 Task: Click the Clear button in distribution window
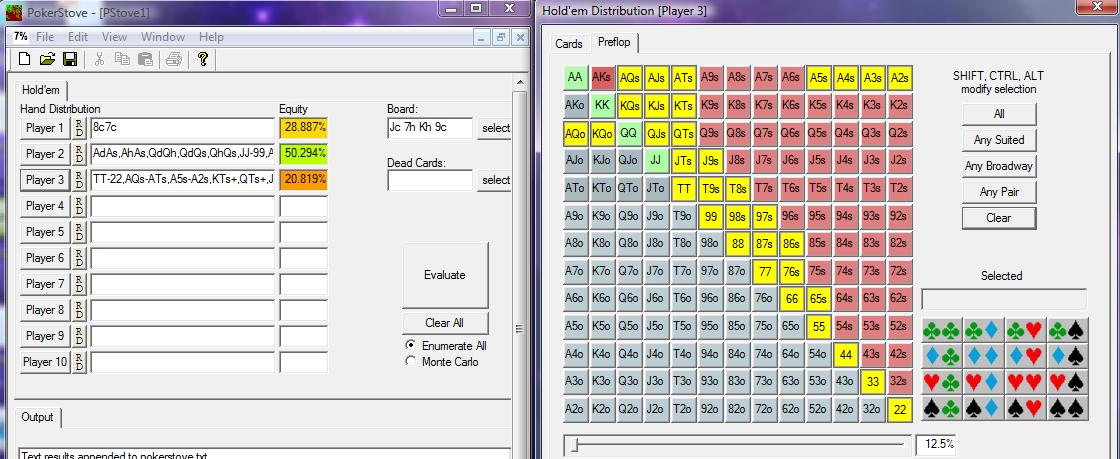pos(999,218)
